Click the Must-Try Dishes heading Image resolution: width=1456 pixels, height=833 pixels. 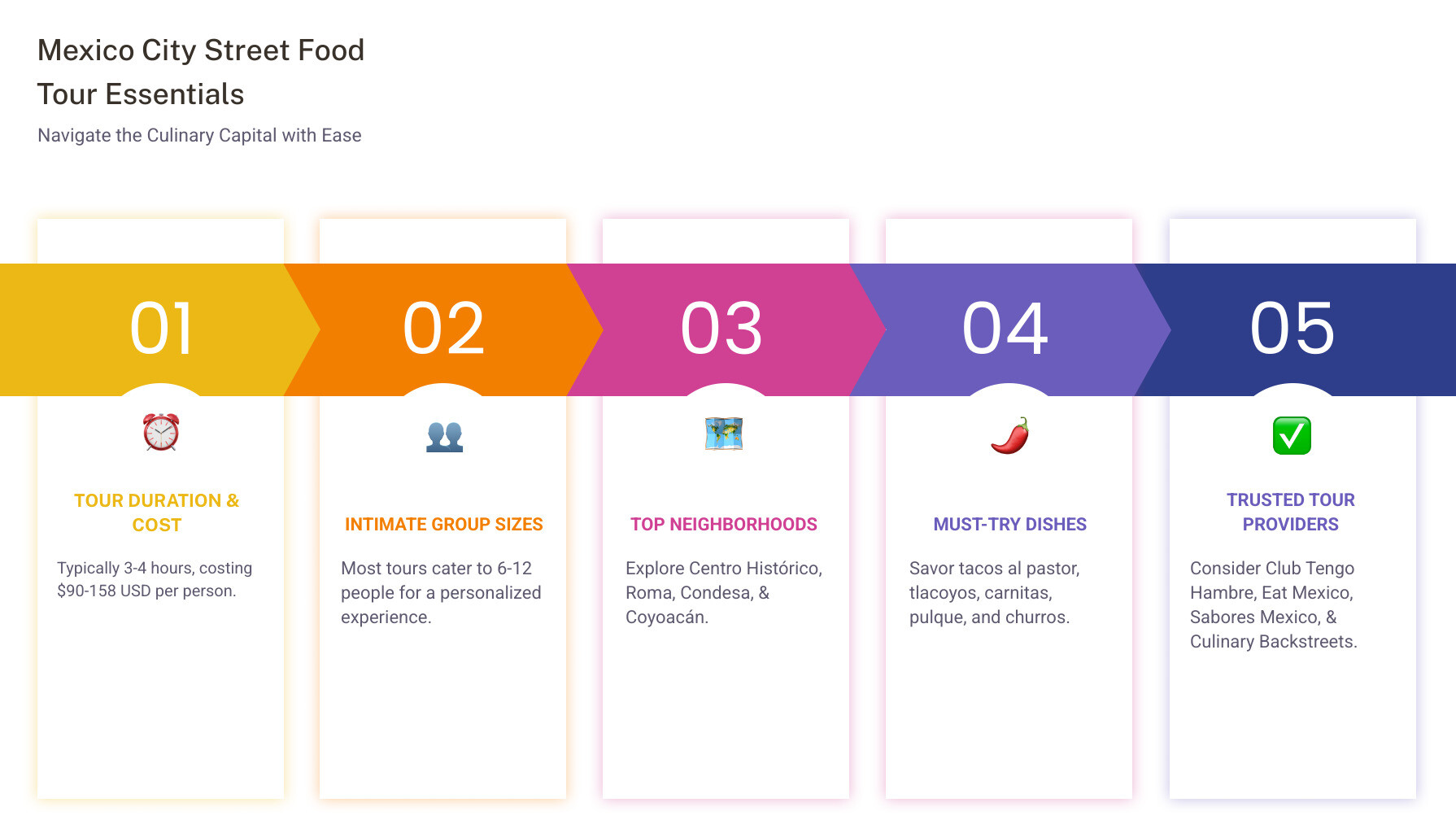click(1009, 525)
